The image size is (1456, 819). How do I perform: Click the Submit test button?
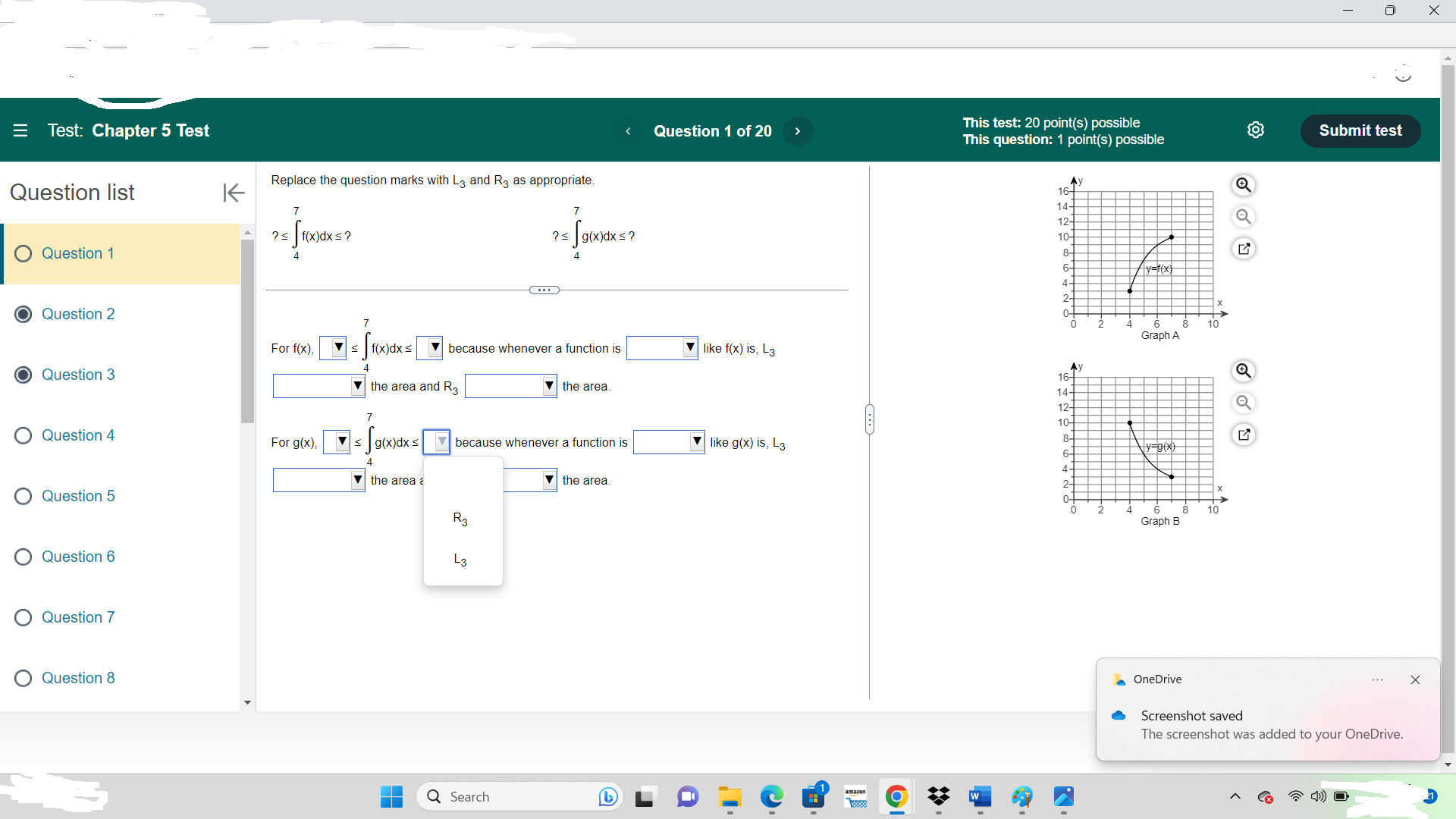(x=1360, y=130)
